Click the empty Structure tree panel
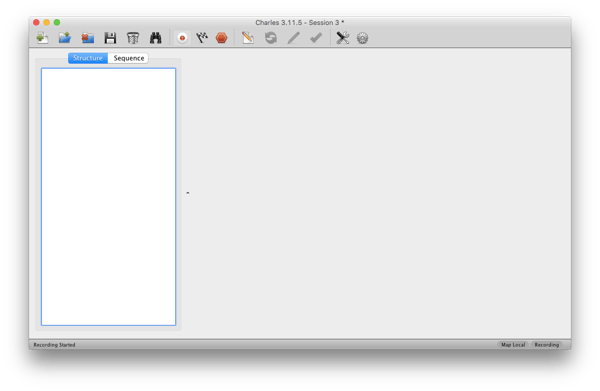600x391 pixels. coord(109,197)
